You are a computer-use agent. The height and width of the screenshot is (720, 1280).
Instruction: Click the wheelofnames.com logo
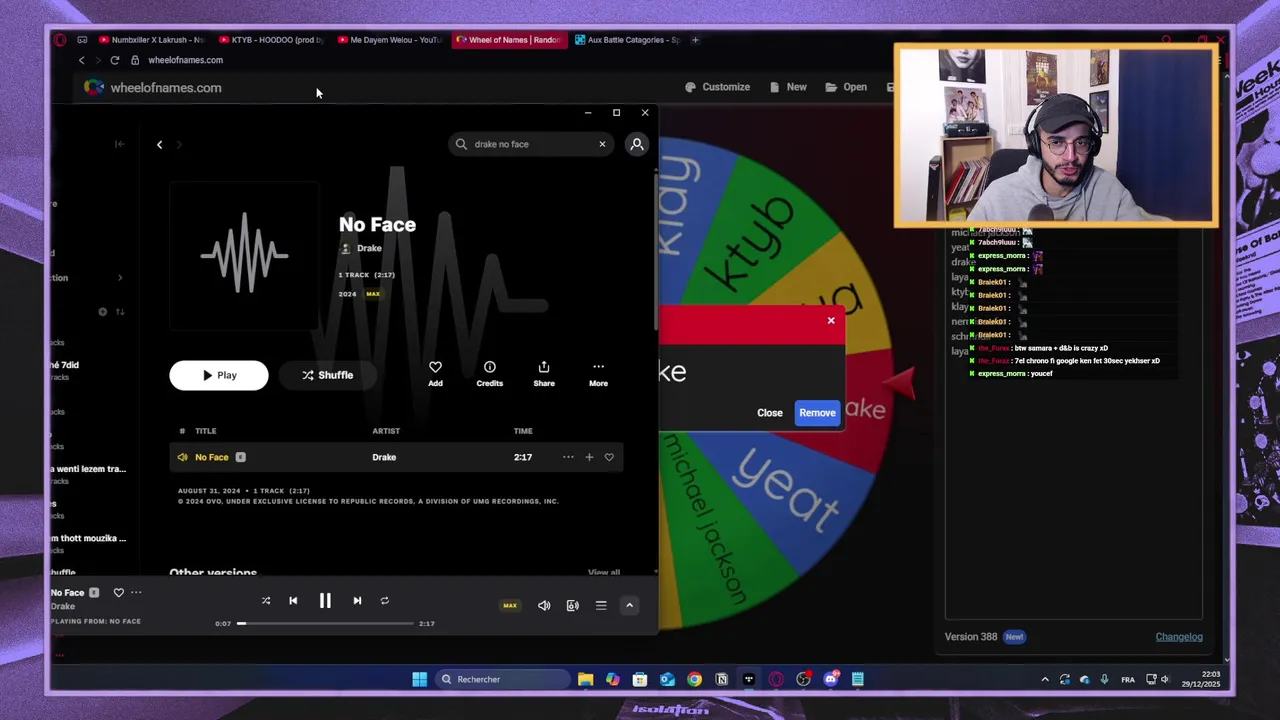tap(153, 88)
